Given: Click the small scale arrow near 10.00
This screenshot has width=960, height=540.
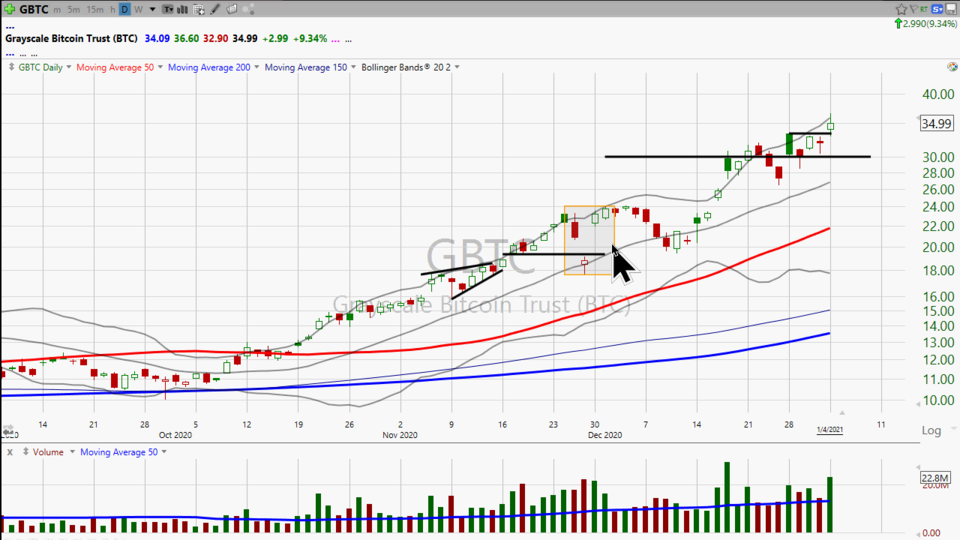Looking at the screenshot, I should pos(918,403).
